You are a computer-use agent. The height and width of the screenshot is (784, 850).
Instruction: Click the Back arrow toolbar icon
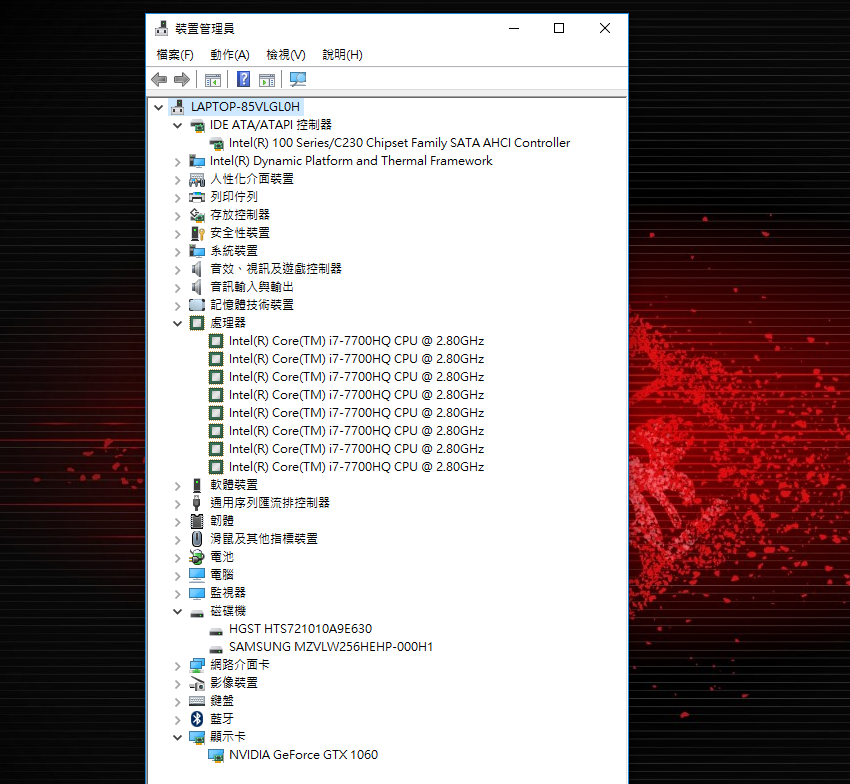click(x=159, y=80)
